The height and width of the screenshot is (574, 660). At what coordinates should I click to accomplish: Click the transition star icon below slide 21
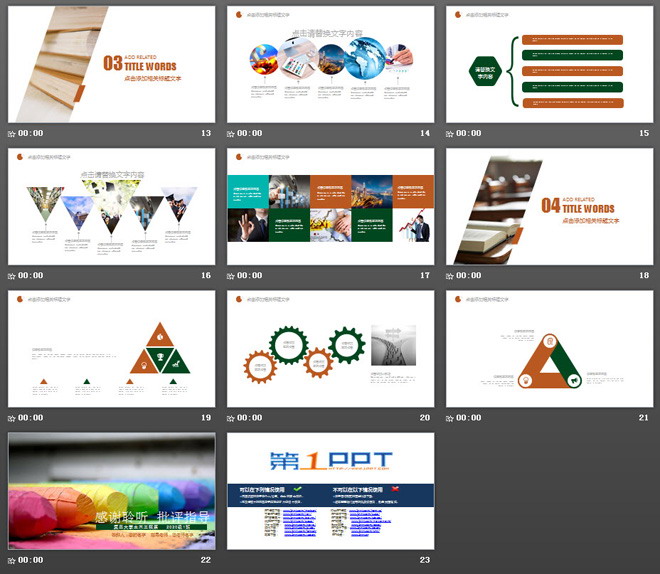[451, 418]
